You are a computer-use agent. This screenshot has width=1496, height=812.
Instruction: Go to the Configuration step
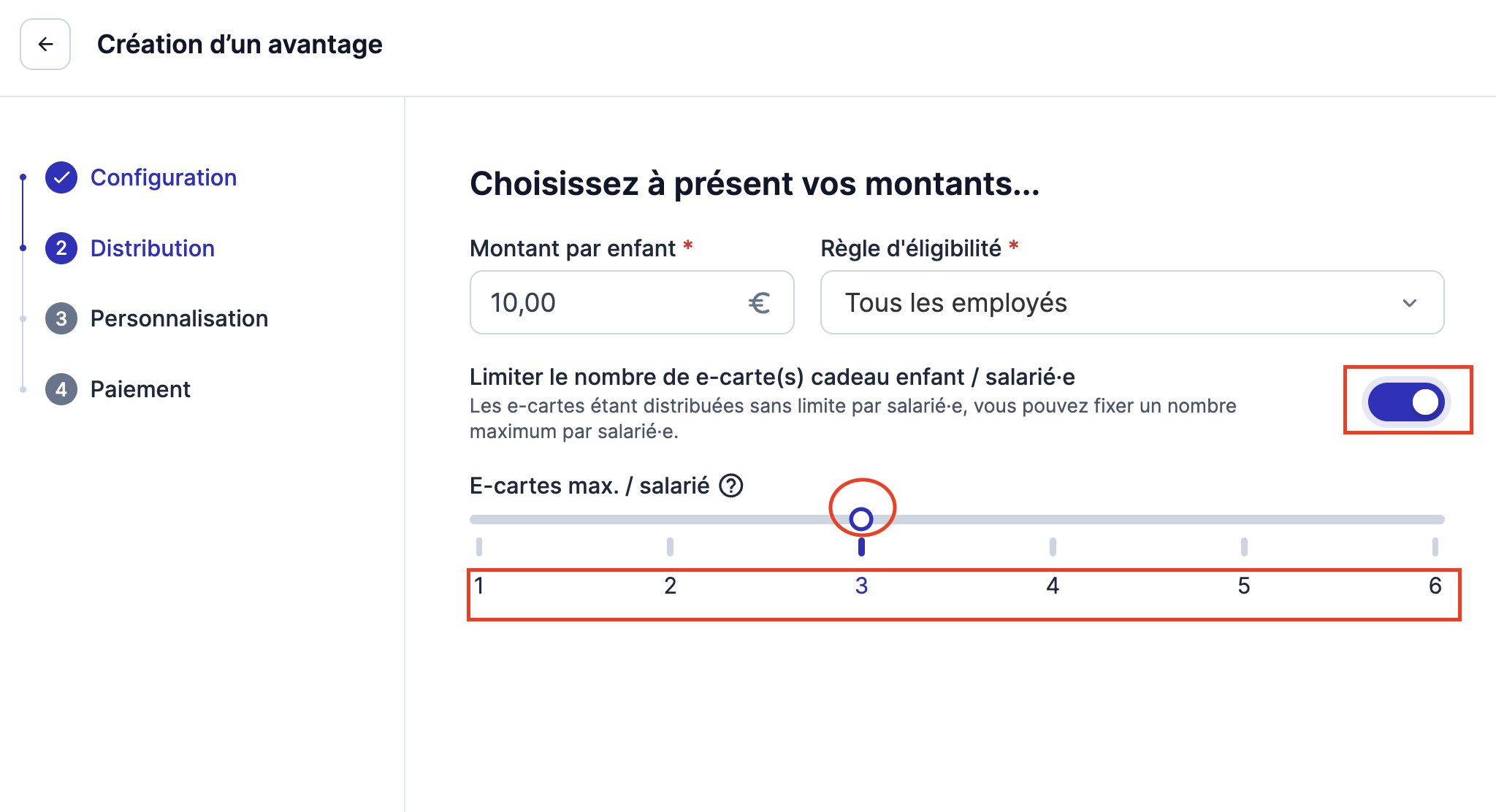(x=164, y=177)
